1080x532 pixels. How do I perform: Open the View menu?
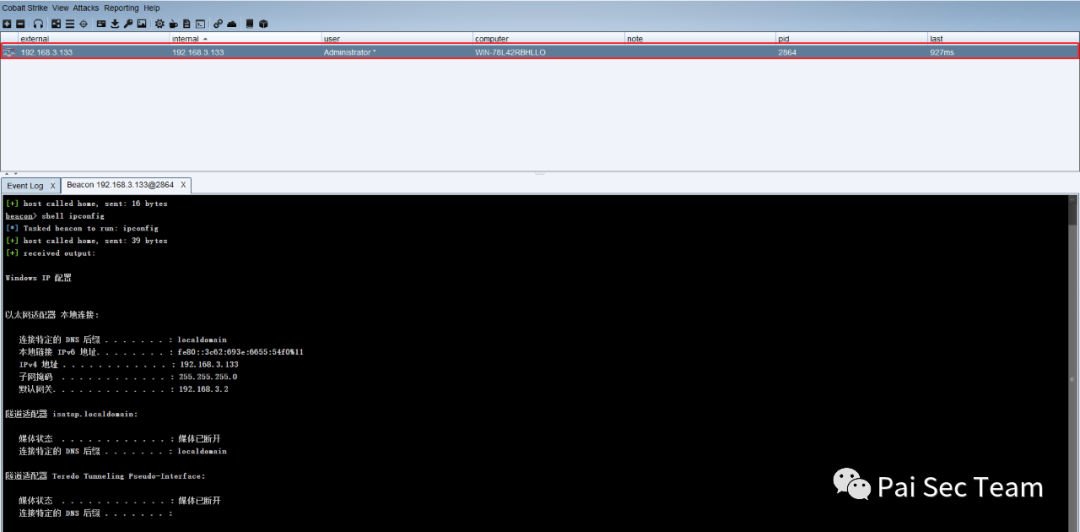61,8
